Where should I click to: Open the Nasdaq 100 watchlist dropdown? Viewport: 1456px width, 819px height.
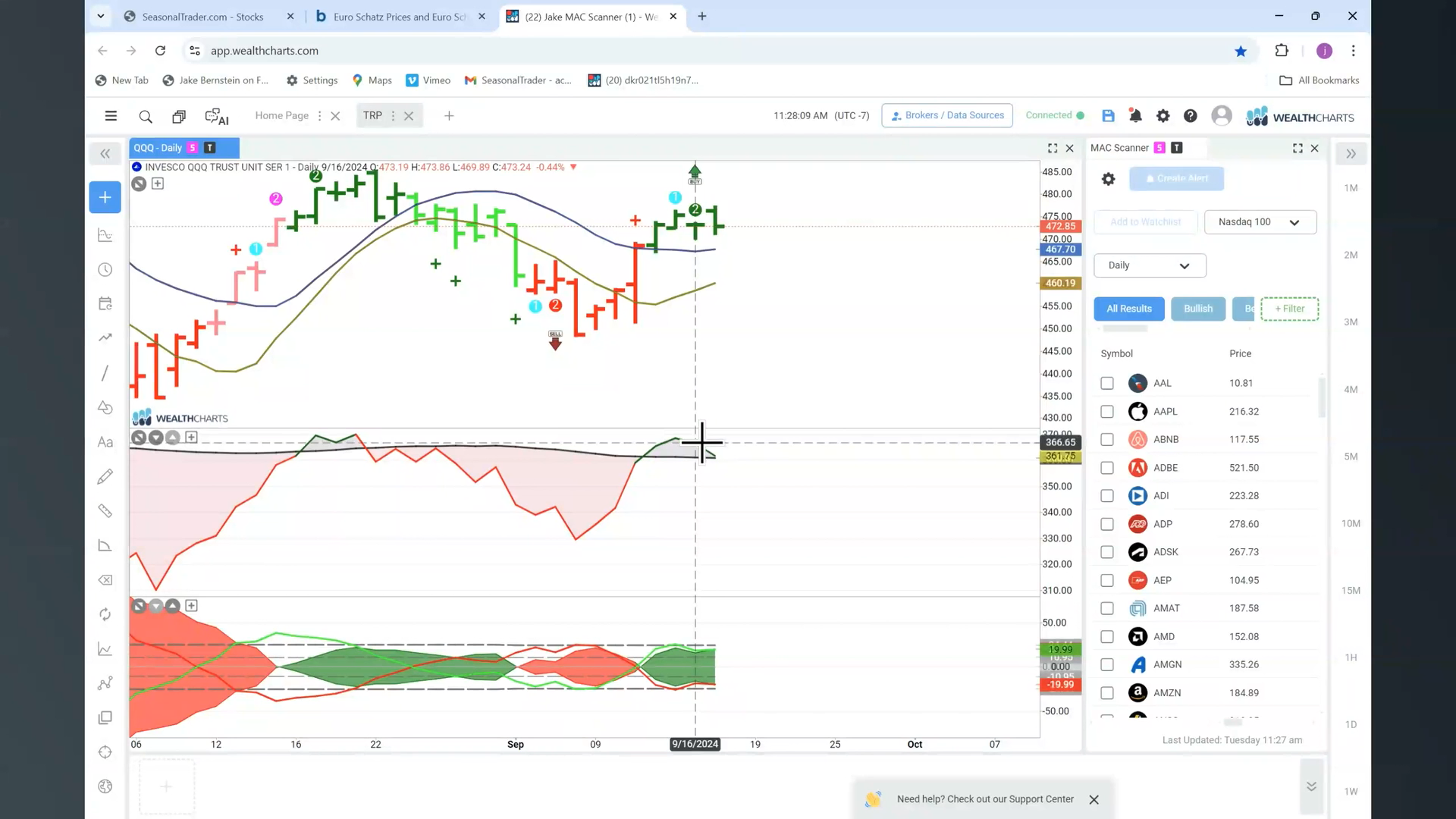pos(1260,222)
